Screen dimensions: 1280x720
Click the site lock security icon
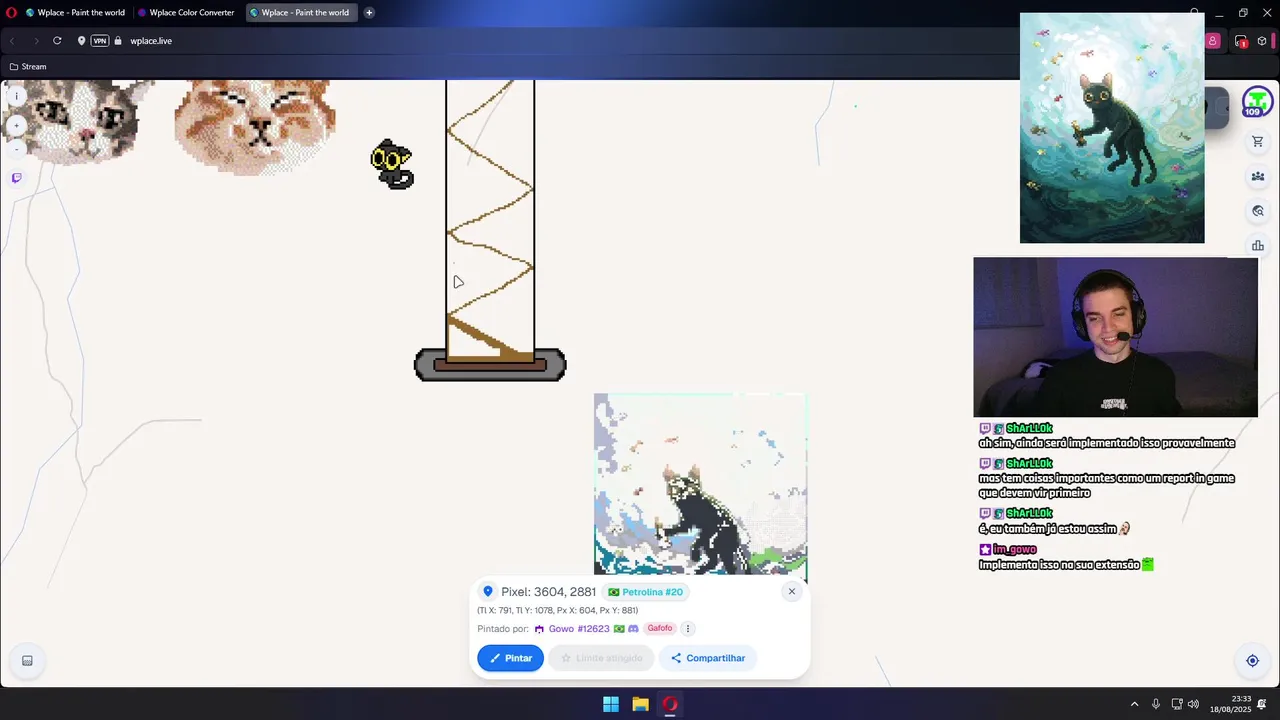coord(118,41)
